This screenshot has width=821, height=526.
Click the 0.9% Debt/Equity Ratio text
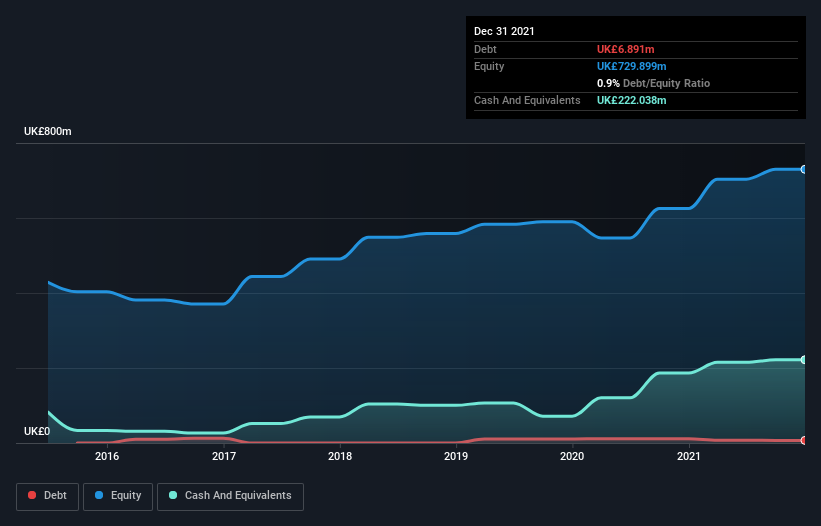point(653,83)
